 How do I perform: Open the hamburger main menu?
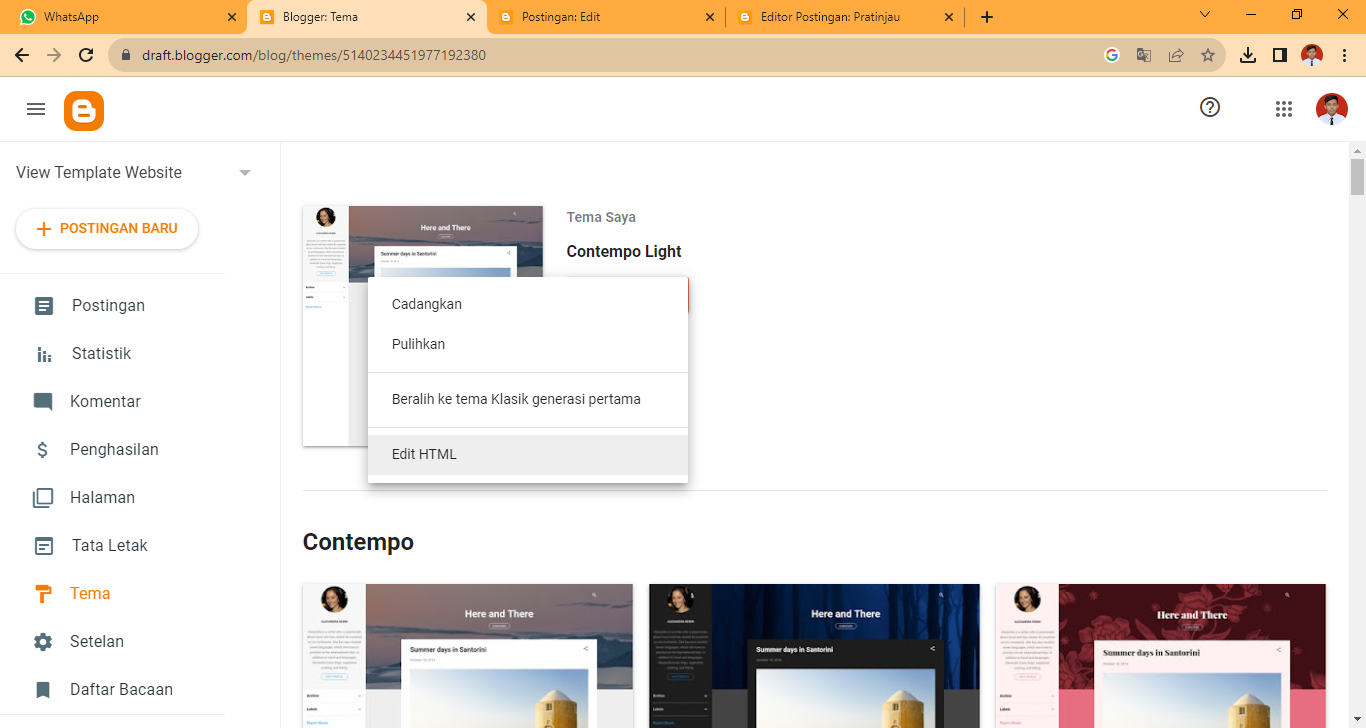point(36,109)
